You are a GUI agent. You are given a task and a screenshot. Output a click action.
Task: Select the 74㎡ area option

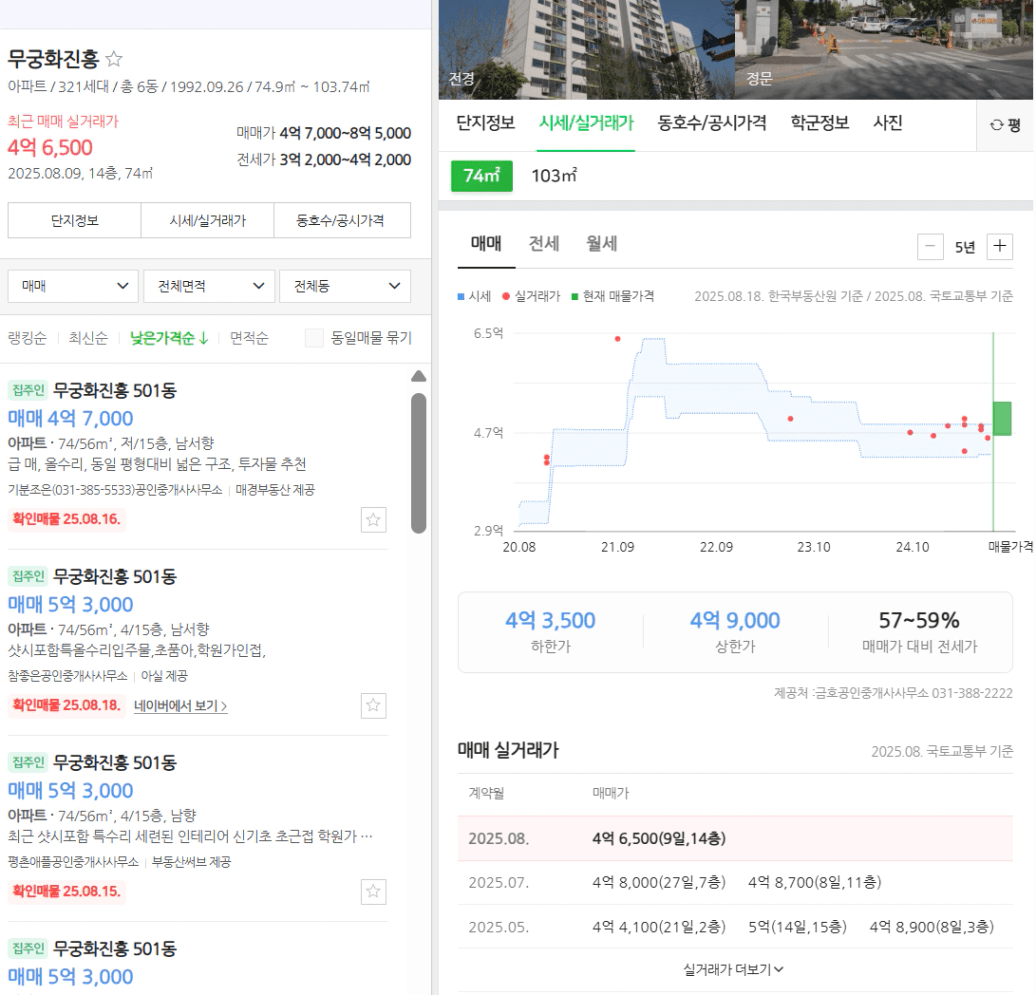point(482,176)
